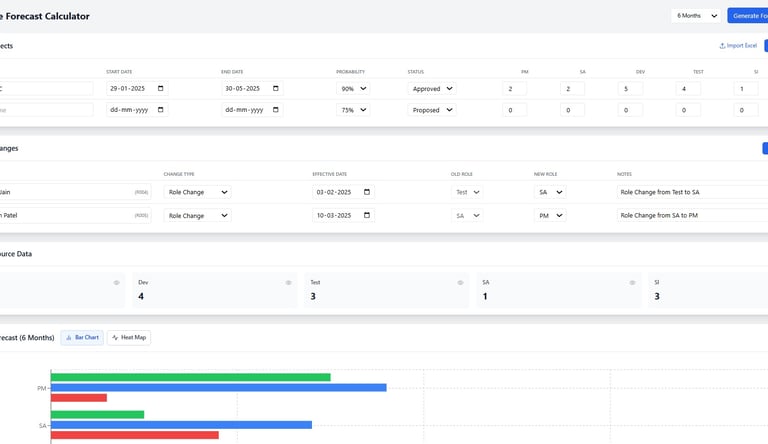Open calendar picker for end date 30-05-2025
768x444 pixels.
pyautogui.click(x=276, y=88)
